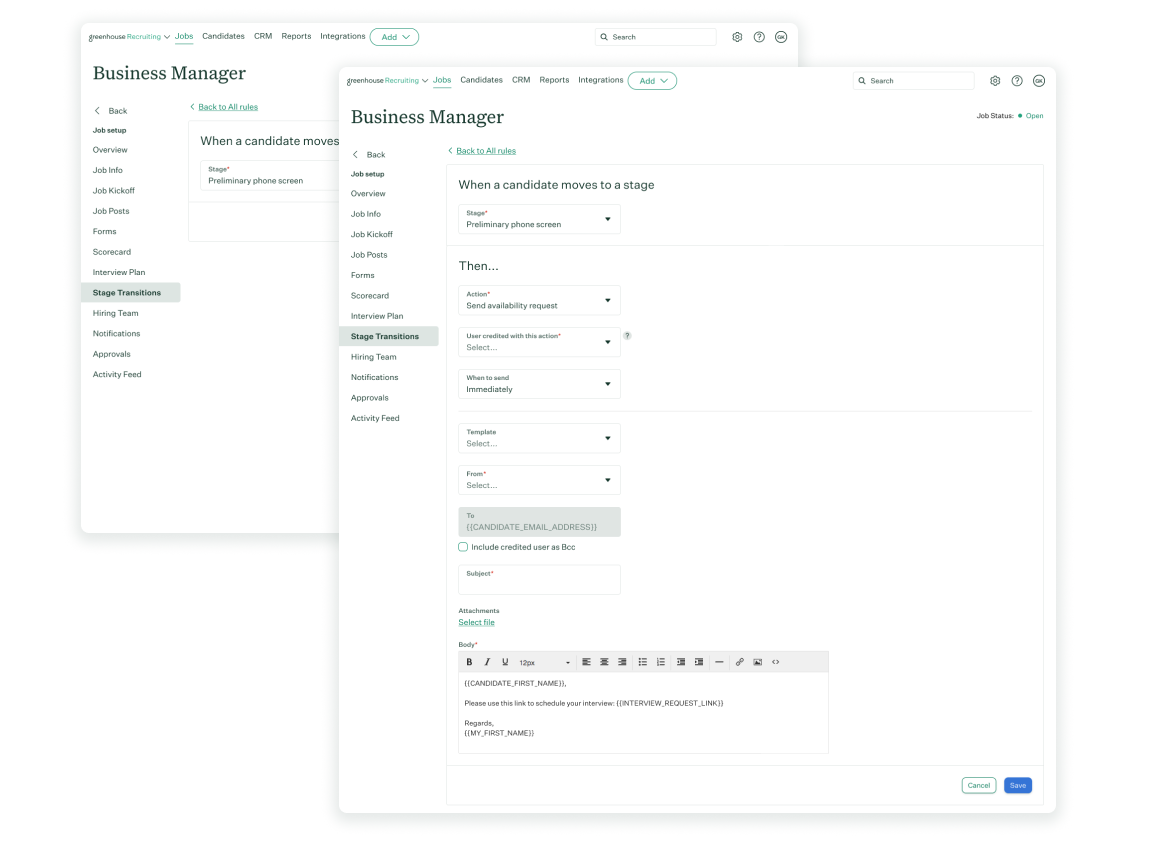Open help icon in back window
1163x853 pixels.
tap(759, 37)
